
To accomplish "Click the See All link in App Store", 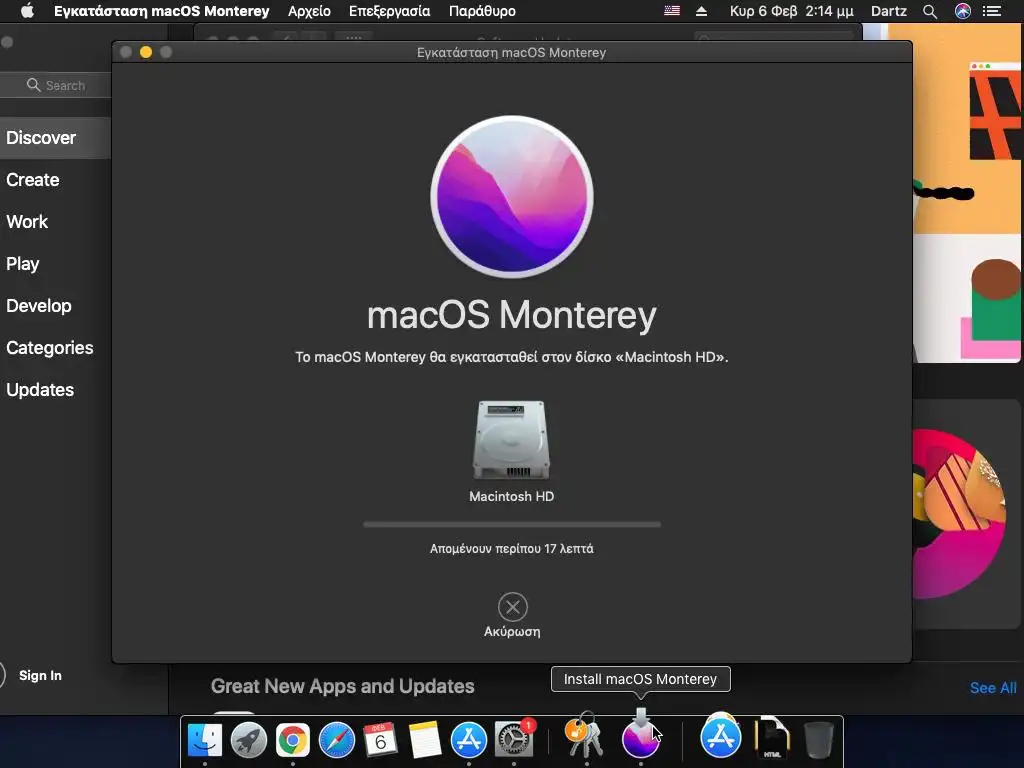I will click(993, 688).
